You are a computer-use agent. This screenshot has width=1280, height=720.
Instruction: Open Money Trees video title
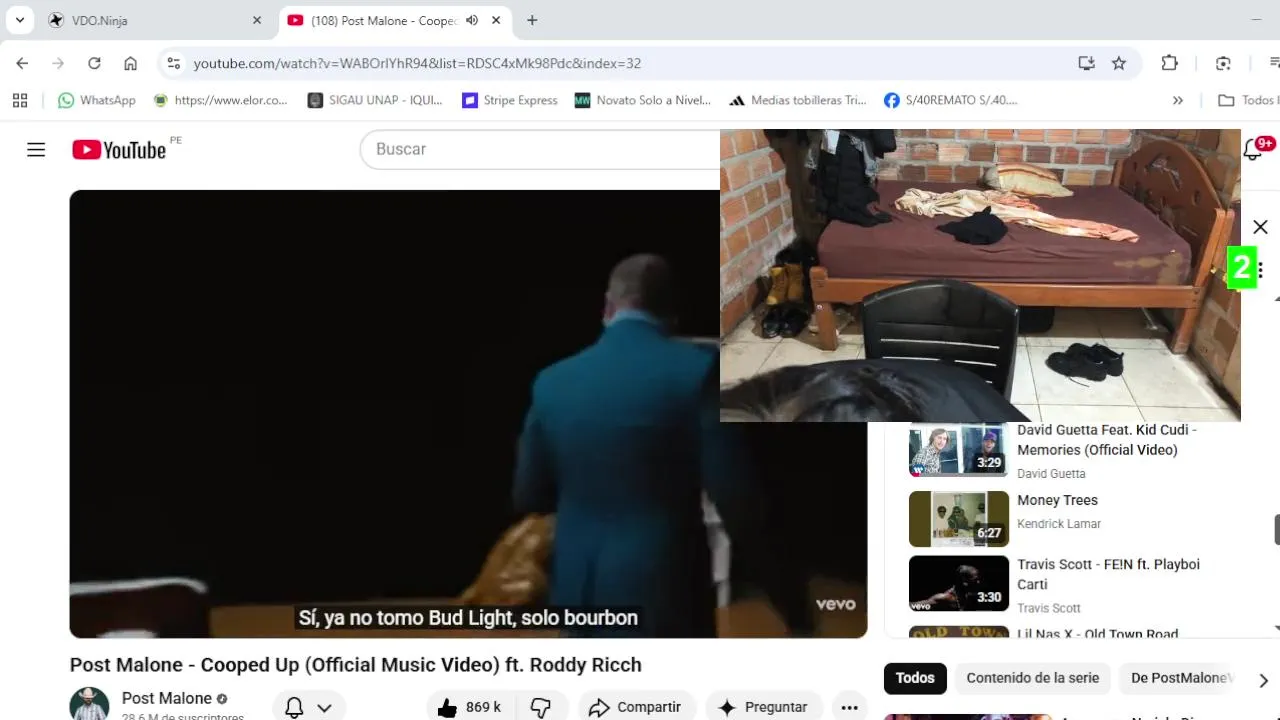click(x=1057, y=500)
